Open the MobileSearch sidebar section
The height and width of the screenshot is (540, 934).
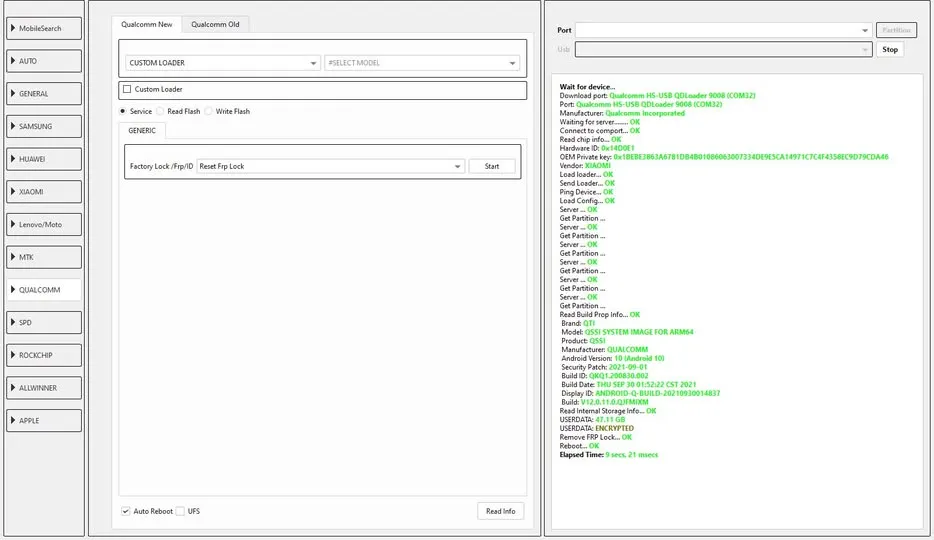44,28
